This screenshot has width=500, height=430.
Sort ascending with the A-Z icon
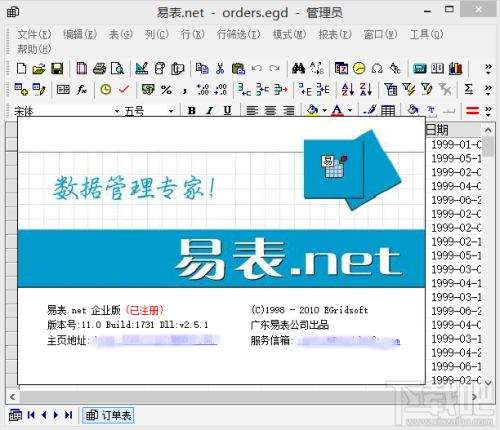pyautogui.click(x=347, y=89)
